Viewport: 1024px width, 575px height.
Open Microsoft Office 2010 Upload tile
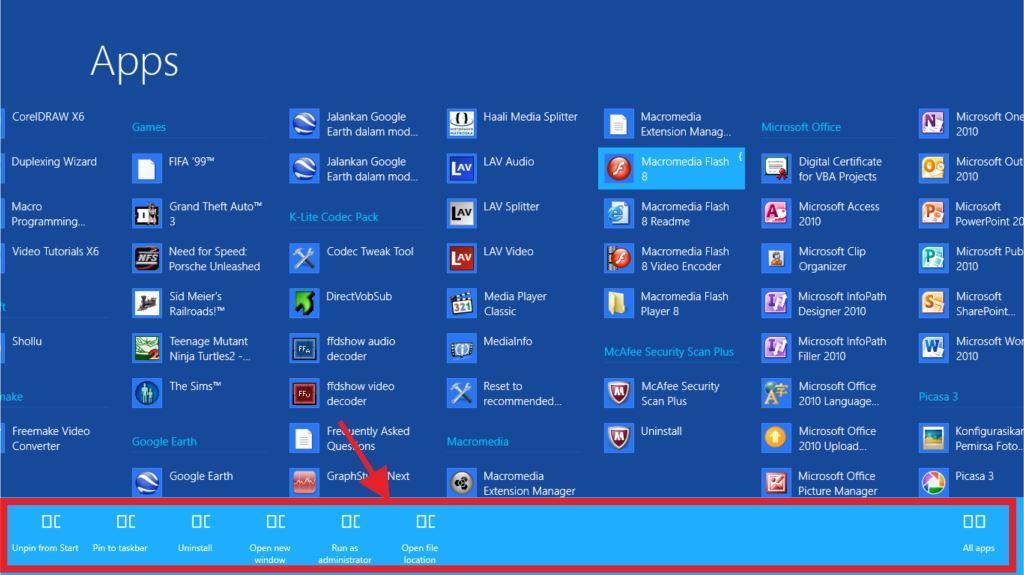[x=819, y=438]
